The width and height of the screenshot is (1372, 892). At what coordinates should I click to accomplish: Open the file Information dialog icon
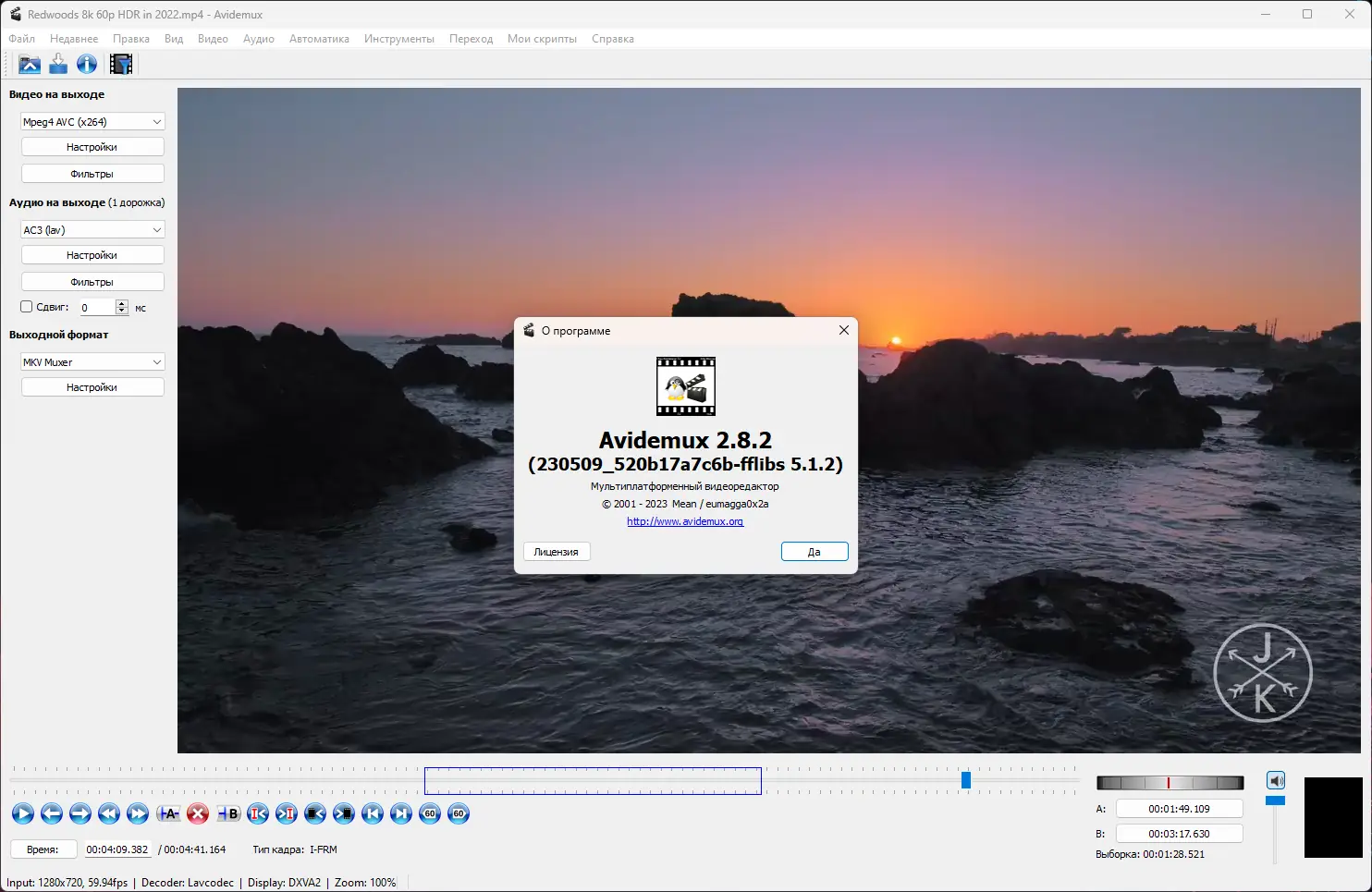tap(86, 64)
